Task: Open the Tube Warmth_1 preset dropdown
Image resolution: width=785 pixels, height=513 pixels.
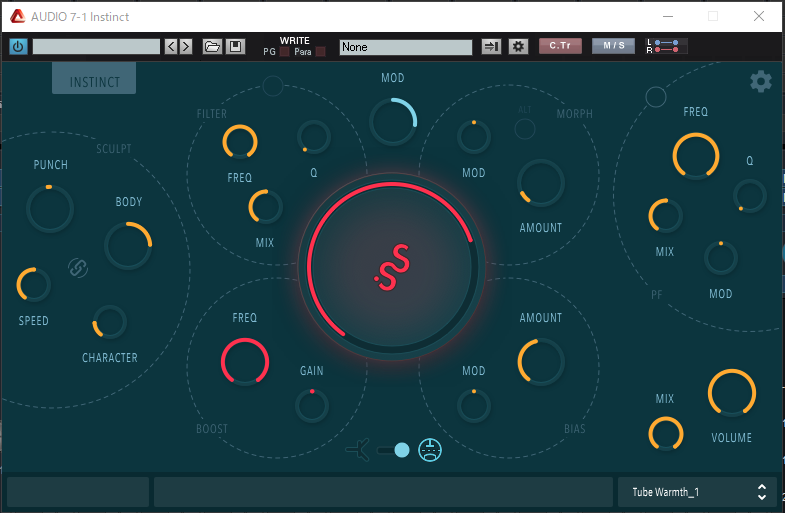Action: pyautogui.click(x=696, y=492)
